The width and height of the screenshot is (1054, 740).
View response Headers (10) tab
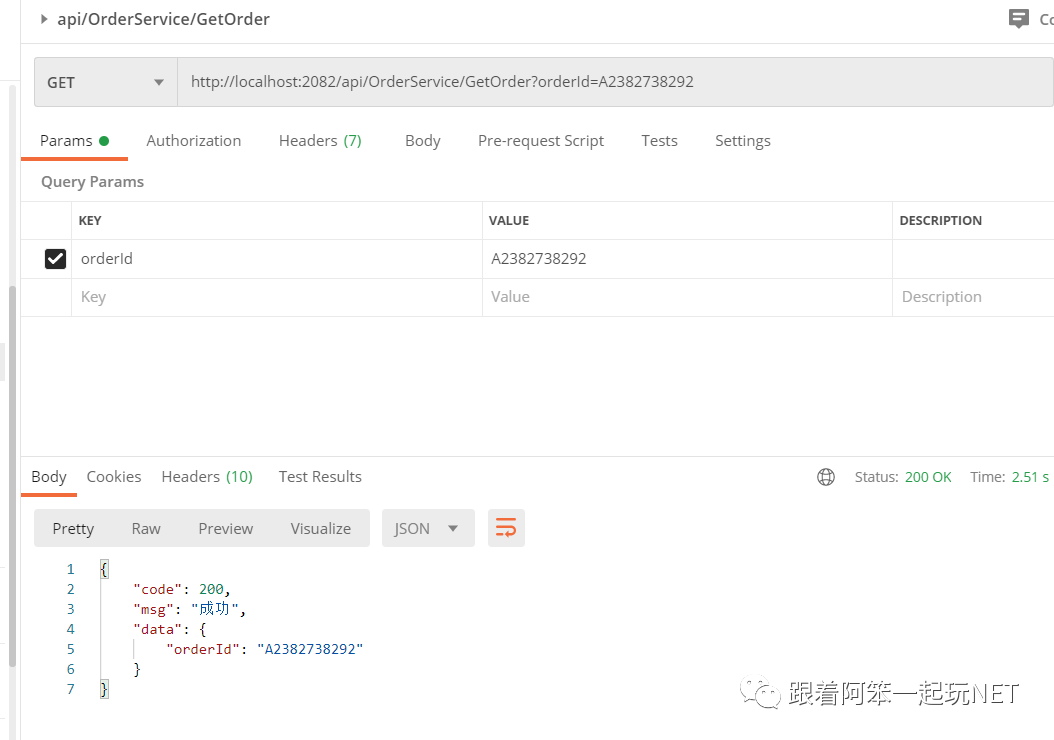click(x=207, y=476)
